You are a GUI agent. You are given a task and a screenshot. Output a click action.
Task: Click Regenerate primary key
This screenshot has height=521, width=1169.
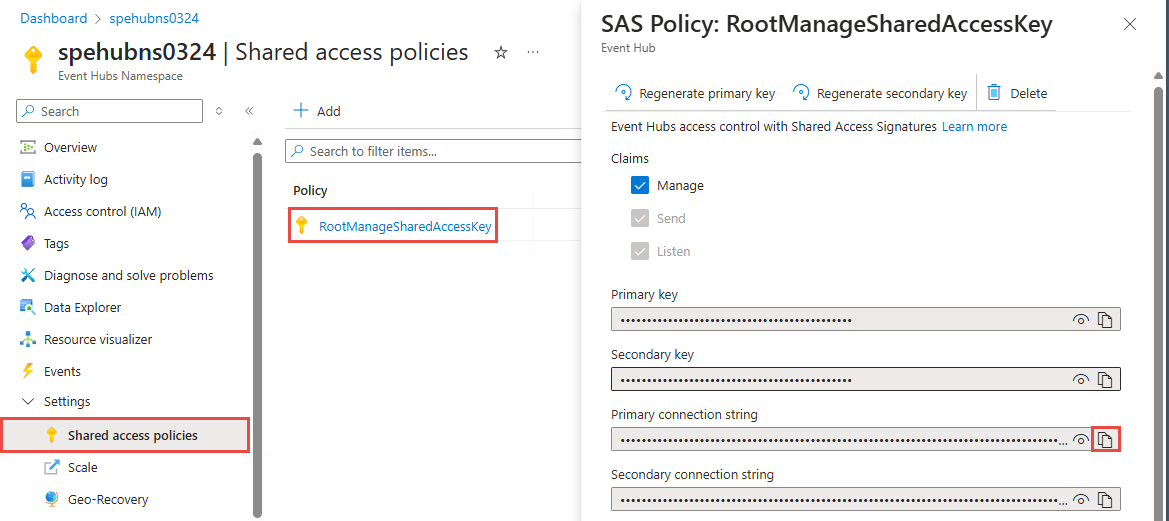(x=695, y=93)
